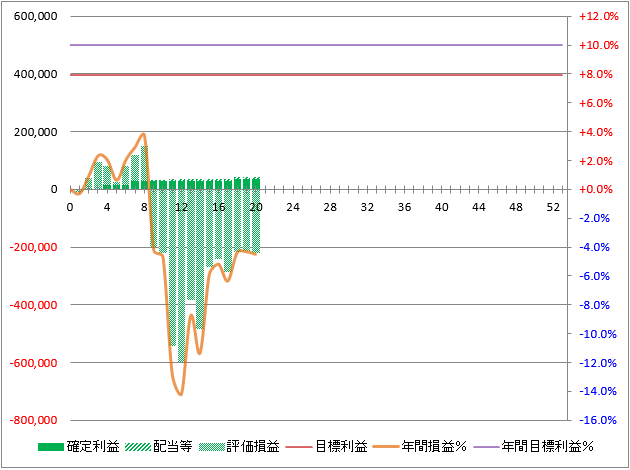
Task: Select the deepest negative bar at week 12
Action: (x=182, y=276)
